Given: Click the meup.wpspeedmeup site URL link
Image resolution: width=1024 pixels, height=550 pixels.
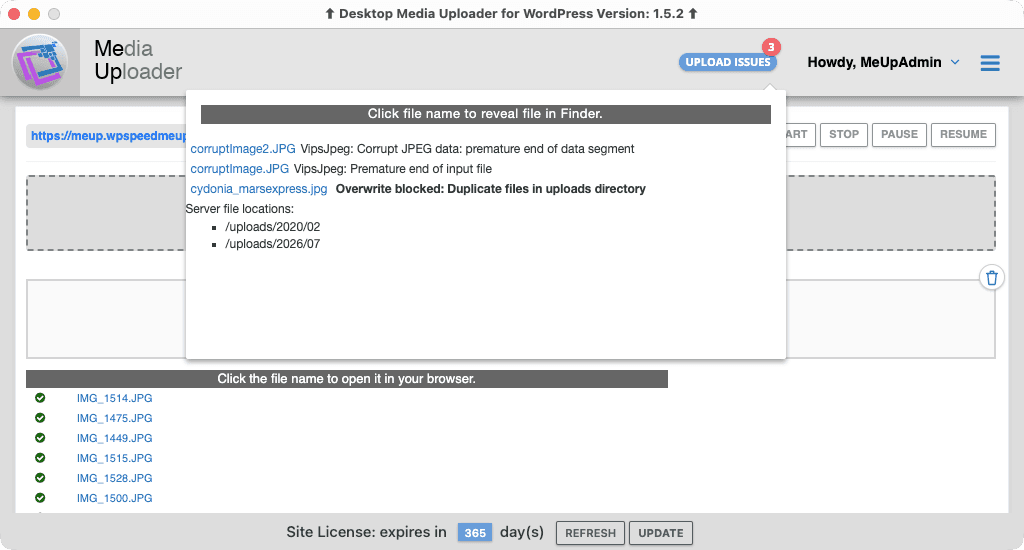Looking at the screenshot, I should click(x=108, y=136).
